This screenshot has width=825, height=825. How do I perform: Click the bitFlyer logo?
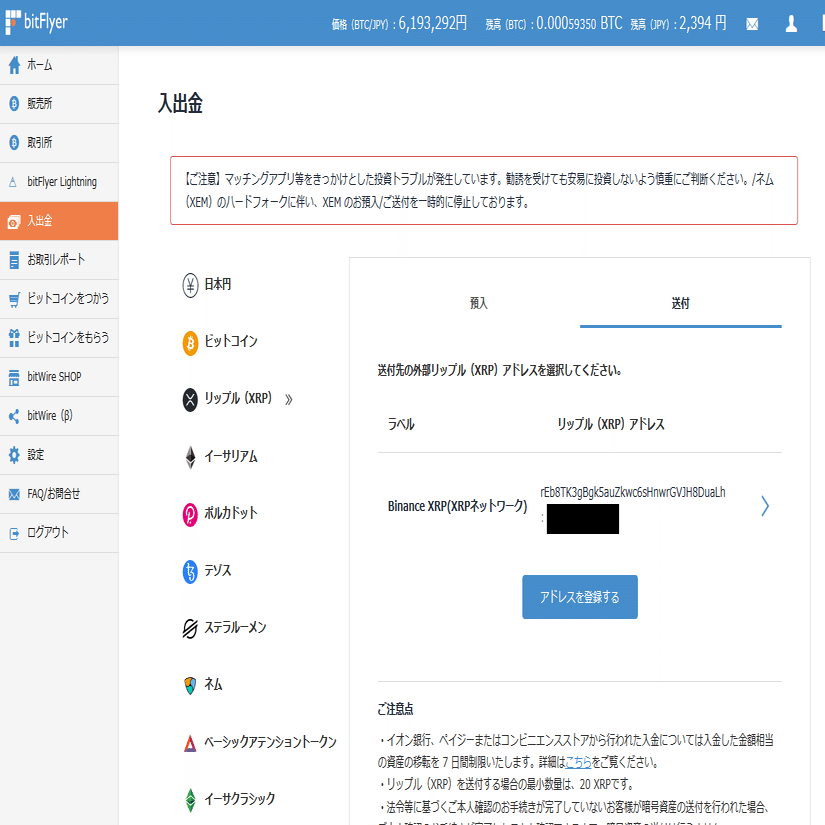[x=36, y=22]
